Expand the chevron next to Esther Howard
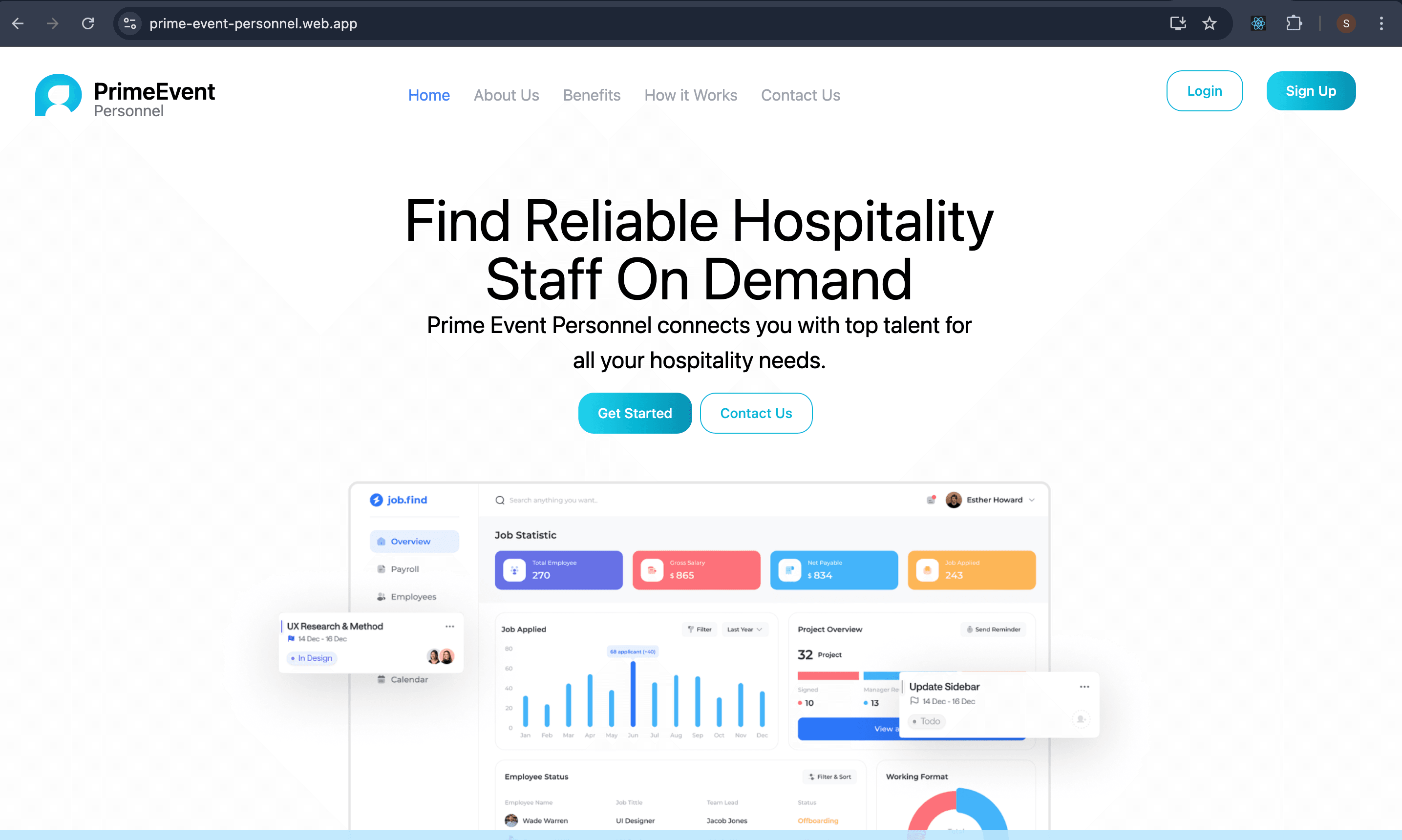This screenshot has width=1402, height=840. click(x=1032, y=500)
